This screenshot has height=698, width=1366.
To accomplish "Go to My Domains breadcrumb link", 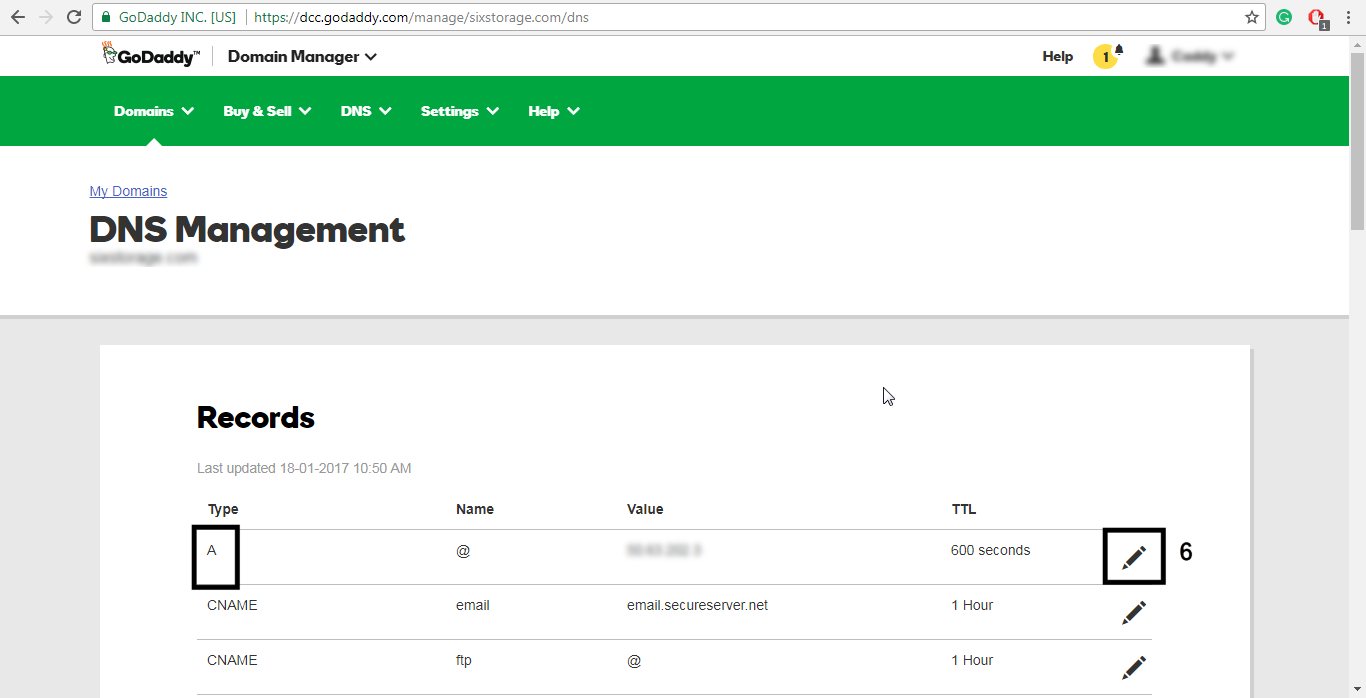I will coord(128,191).
